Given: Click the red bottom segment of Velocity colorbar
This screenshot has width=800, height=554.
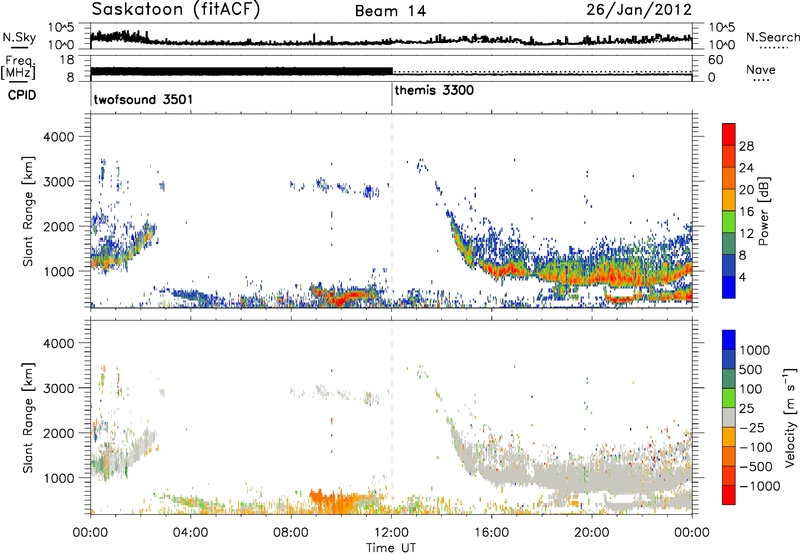Looking at the screenshot, I should point(729,495).
